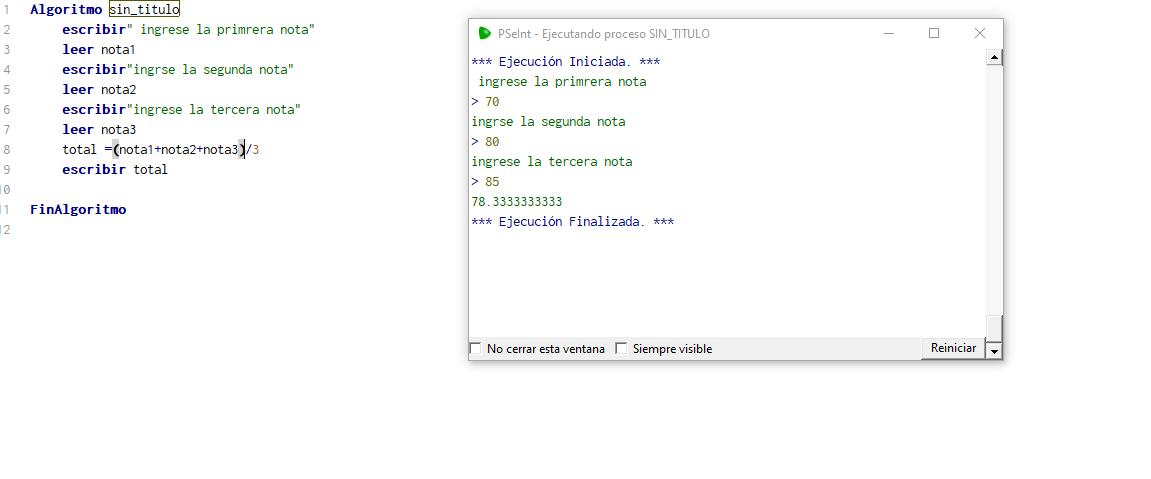Click the "> 70" input line in console
1151x479 pixels.
[x=486, y=101]
